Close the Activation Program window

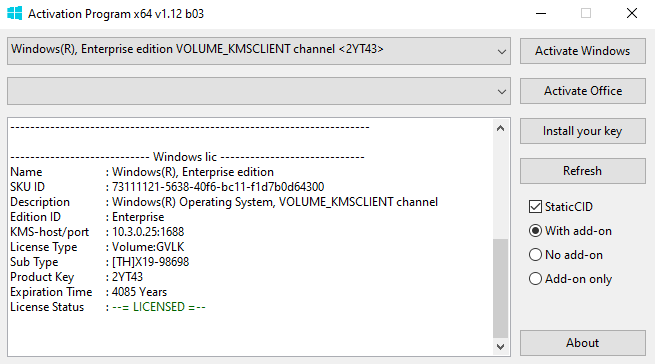point(632,13)
